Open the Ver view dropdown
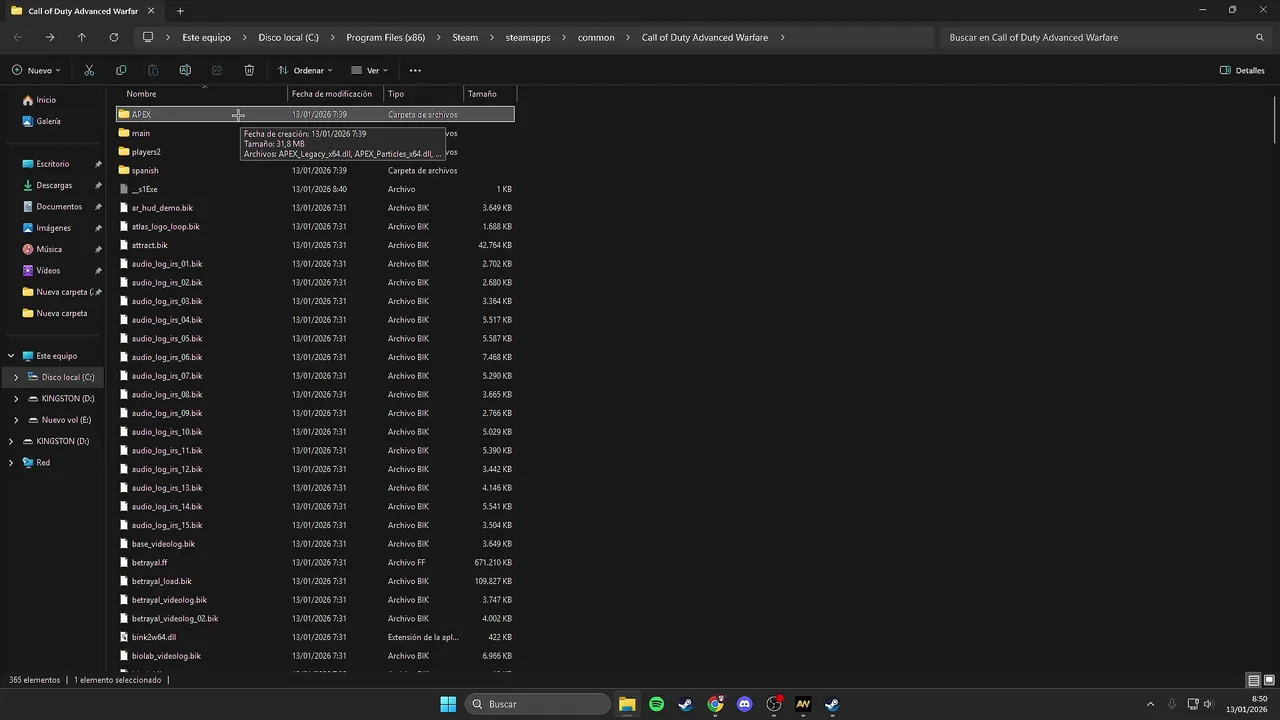Screen dimensions: 1280x720 [369, 70]
